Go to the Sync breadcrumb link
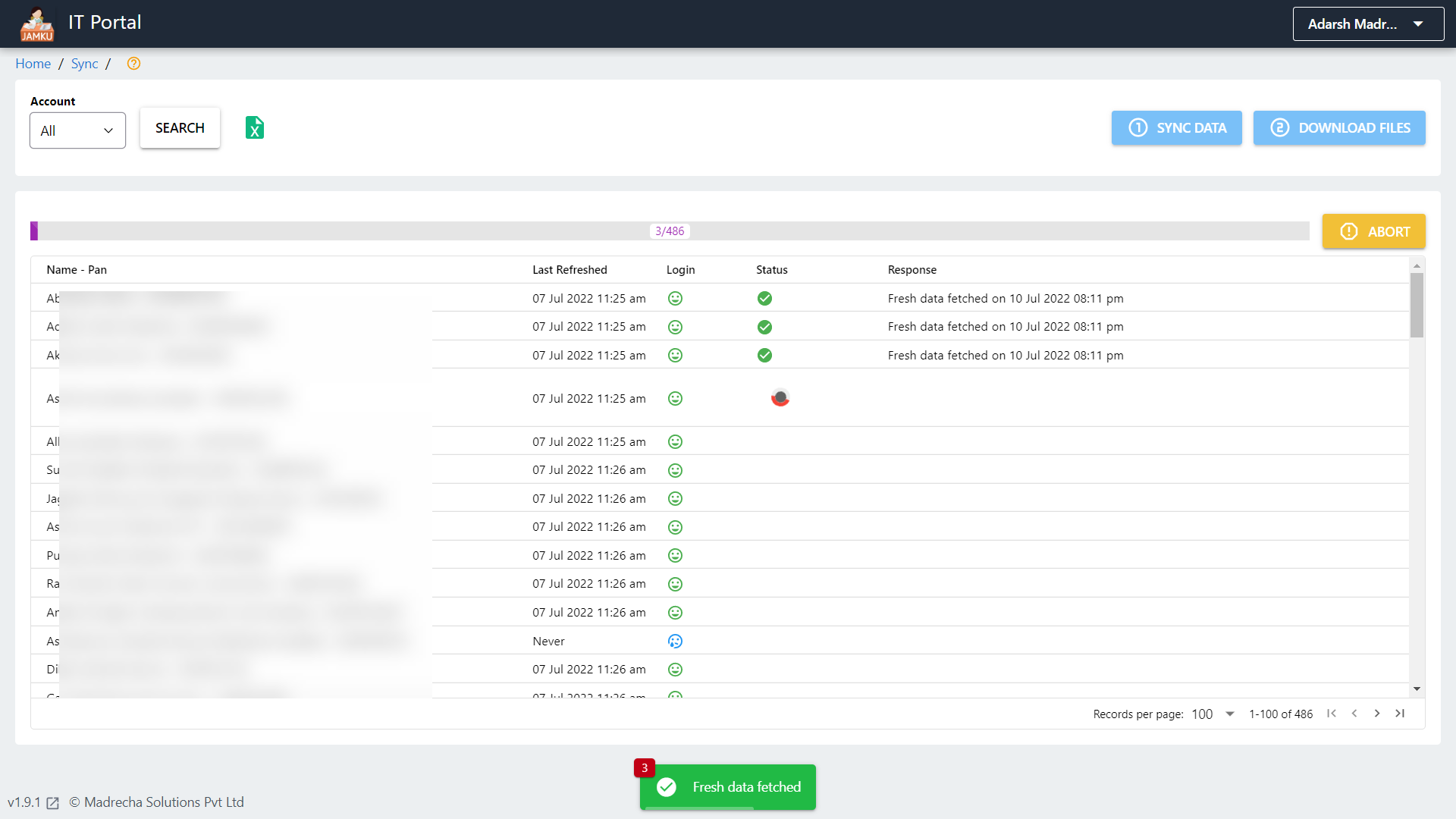This screenshot has height=819, width=1456. pos(85,64)
